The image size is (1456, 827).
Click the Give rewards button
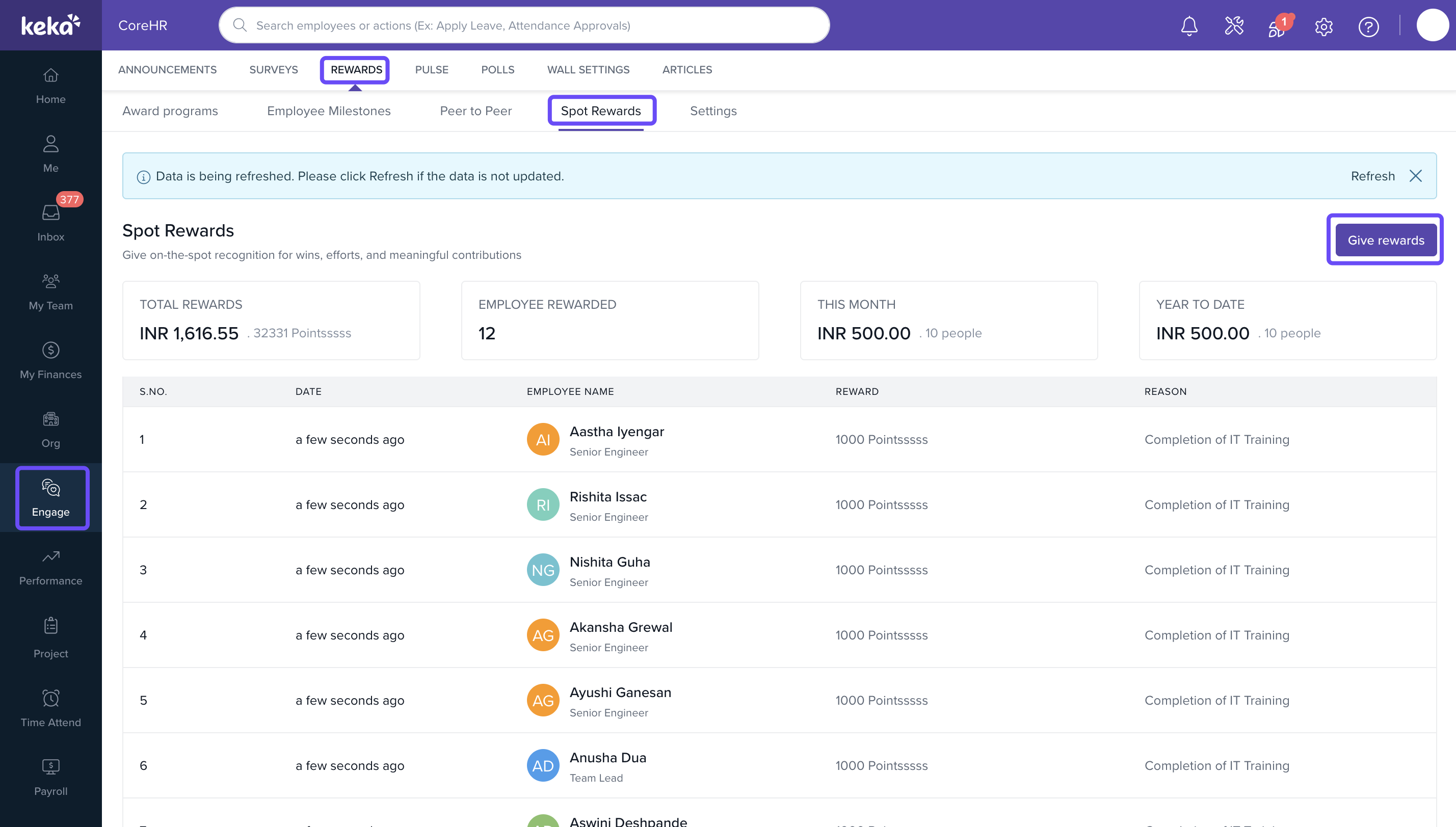point(1385,241)
